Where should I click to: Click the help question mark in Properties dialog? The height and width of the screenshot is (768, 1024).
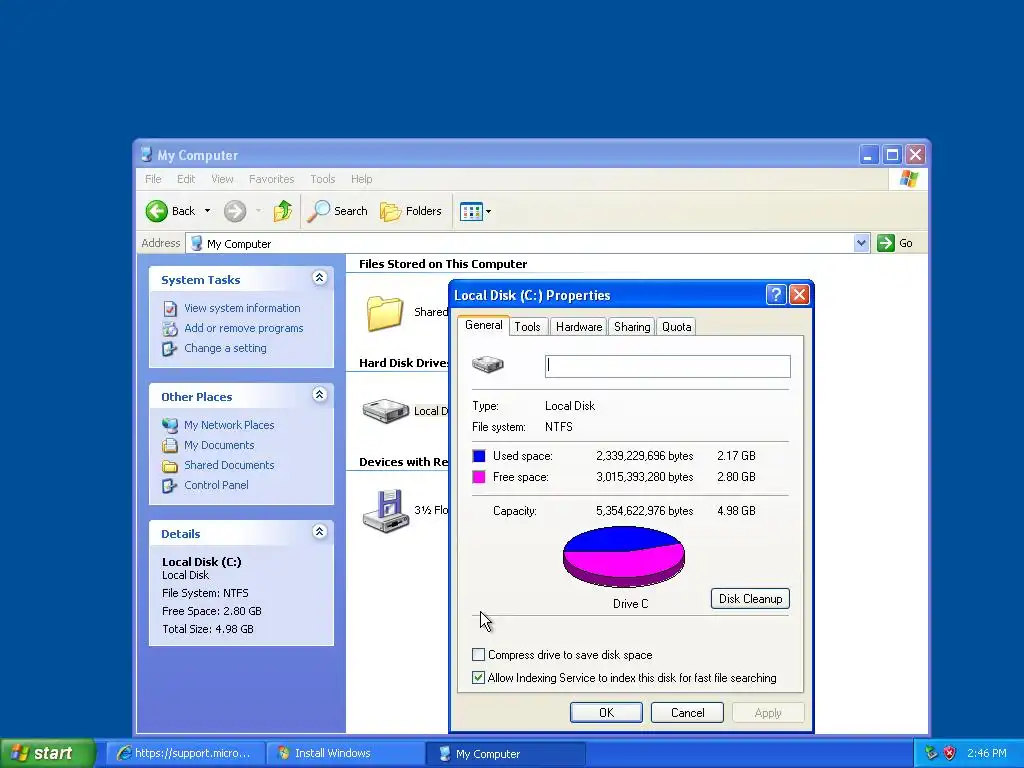tap(775, 295)
